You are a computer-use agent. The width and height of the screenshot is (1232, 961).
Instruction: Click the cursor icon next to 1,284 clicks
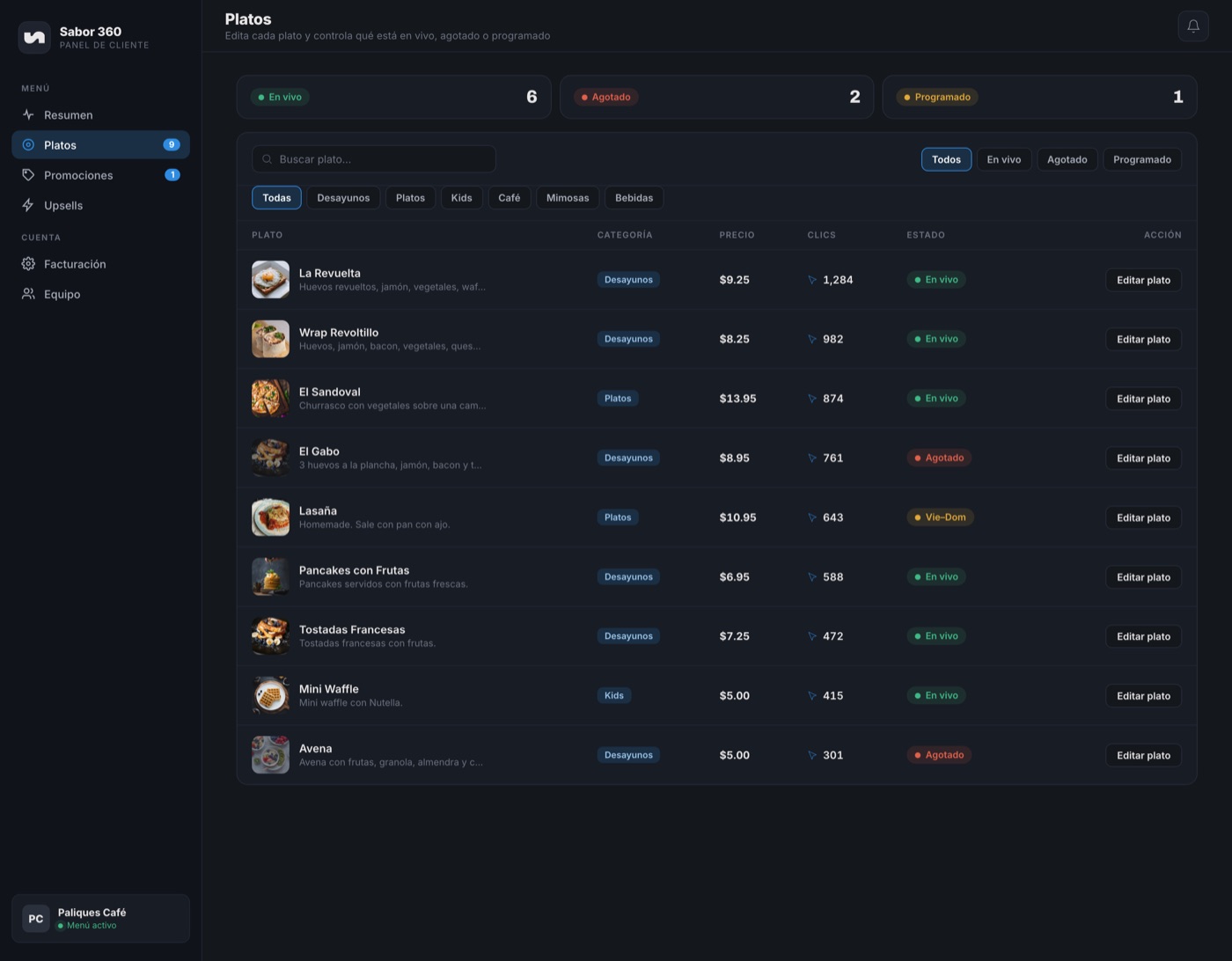pos(812,280)
